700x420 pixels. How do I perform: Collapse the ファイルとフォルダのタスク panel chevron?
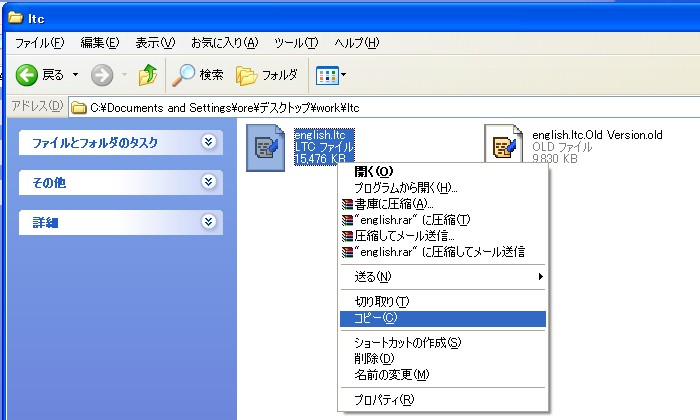tap(208, 141)
